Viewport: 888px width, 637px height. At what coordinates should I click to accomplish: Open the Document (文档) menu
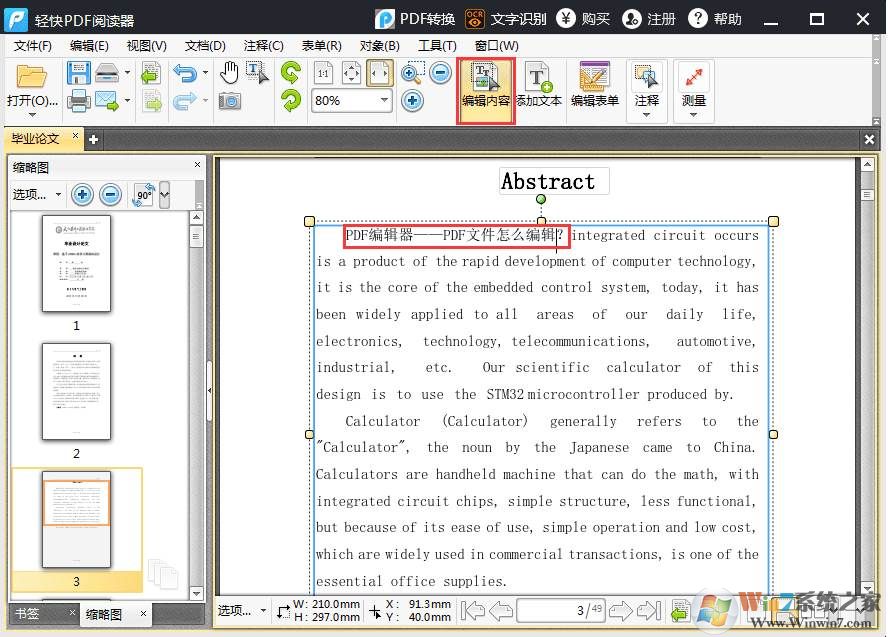[205, 46]
